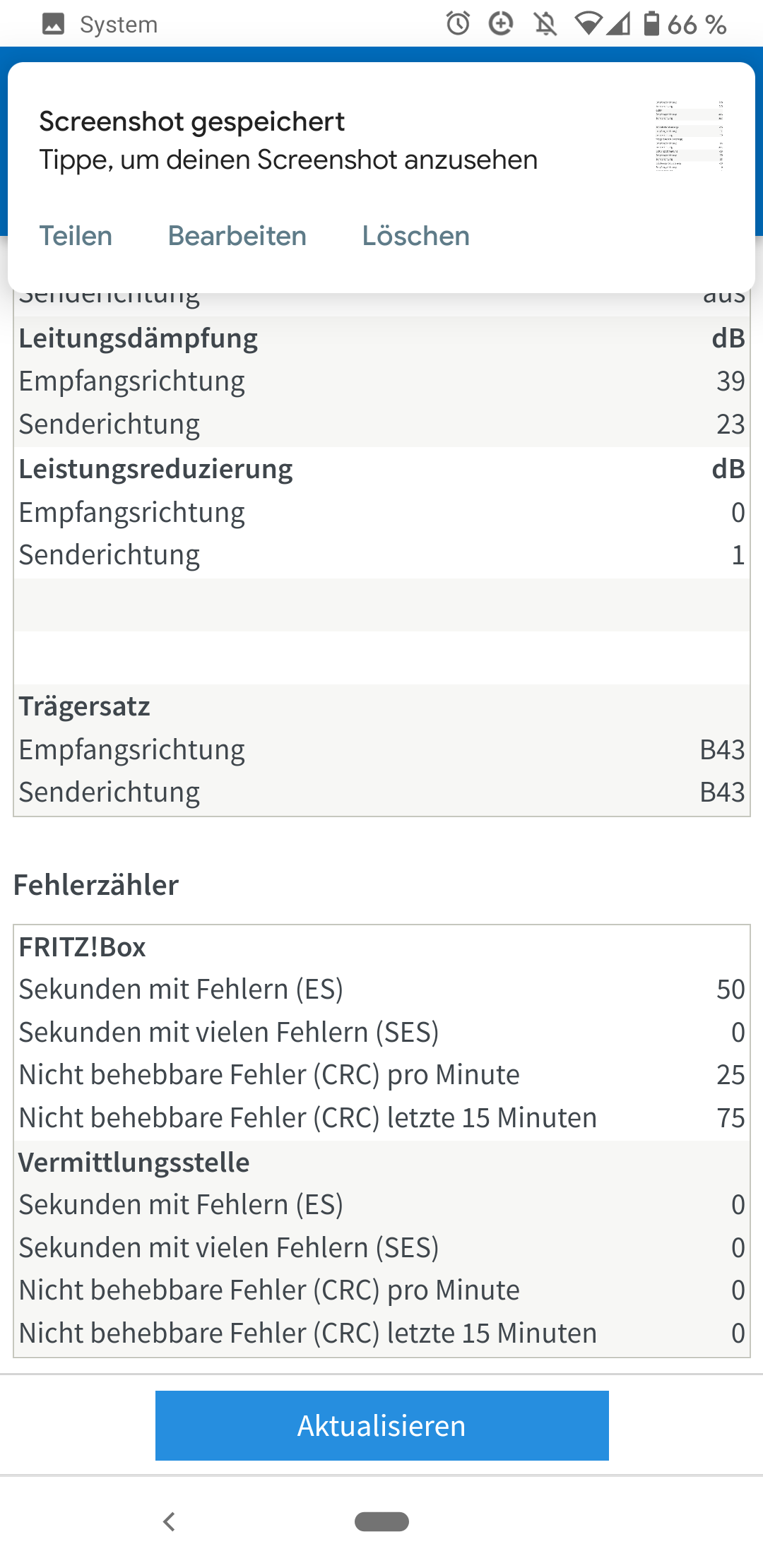Tap the data saver status icon
This screenshot has width=763, height=1568.
tap(501, 24)
